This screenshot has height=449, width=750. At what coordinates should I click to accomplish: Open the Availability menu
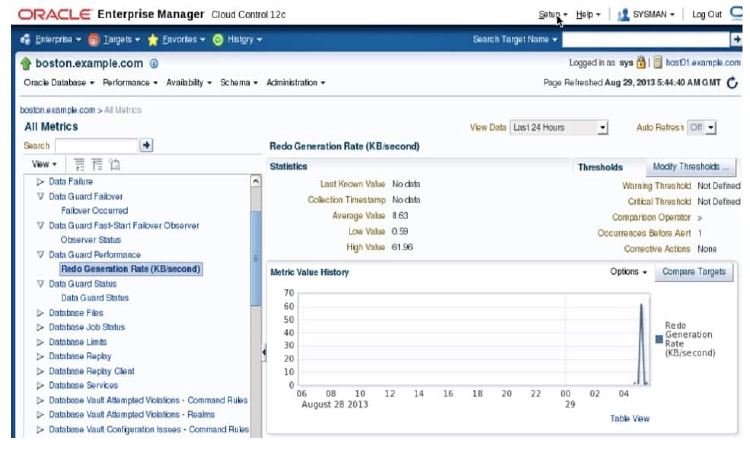point(189,83)
